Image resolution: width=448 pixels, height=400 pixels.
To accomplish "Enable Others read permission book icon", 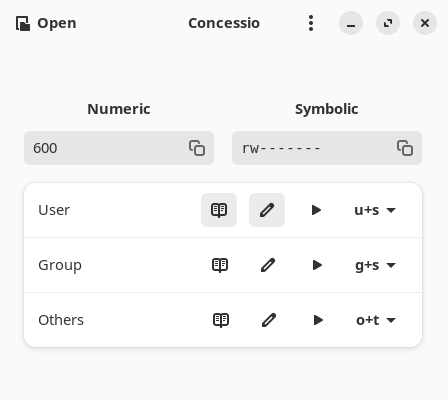I will pos(221,320).
